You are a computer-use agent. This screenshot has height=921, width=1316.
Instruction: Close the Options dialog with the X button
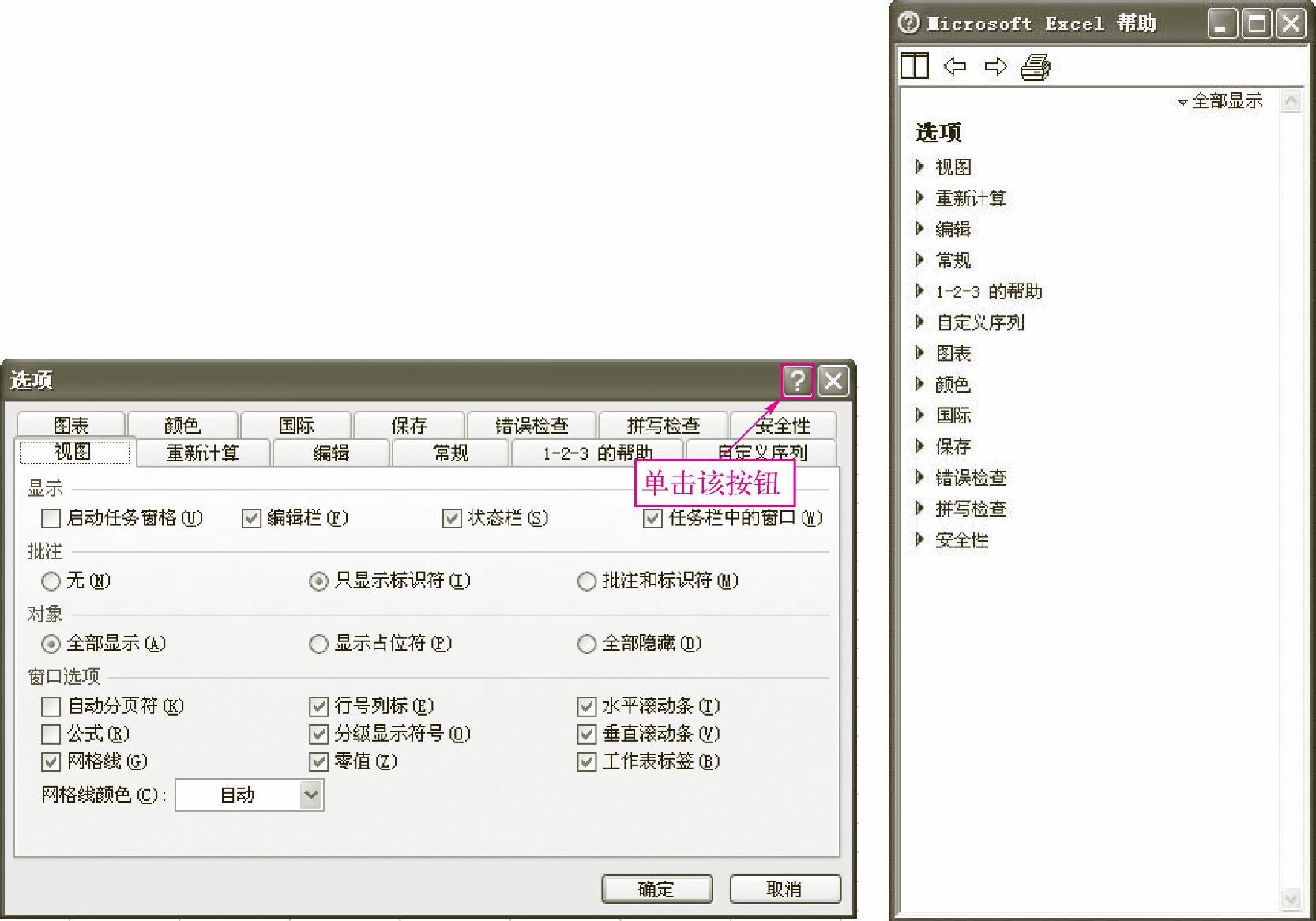pyautogui.click(x=833, y=381)
